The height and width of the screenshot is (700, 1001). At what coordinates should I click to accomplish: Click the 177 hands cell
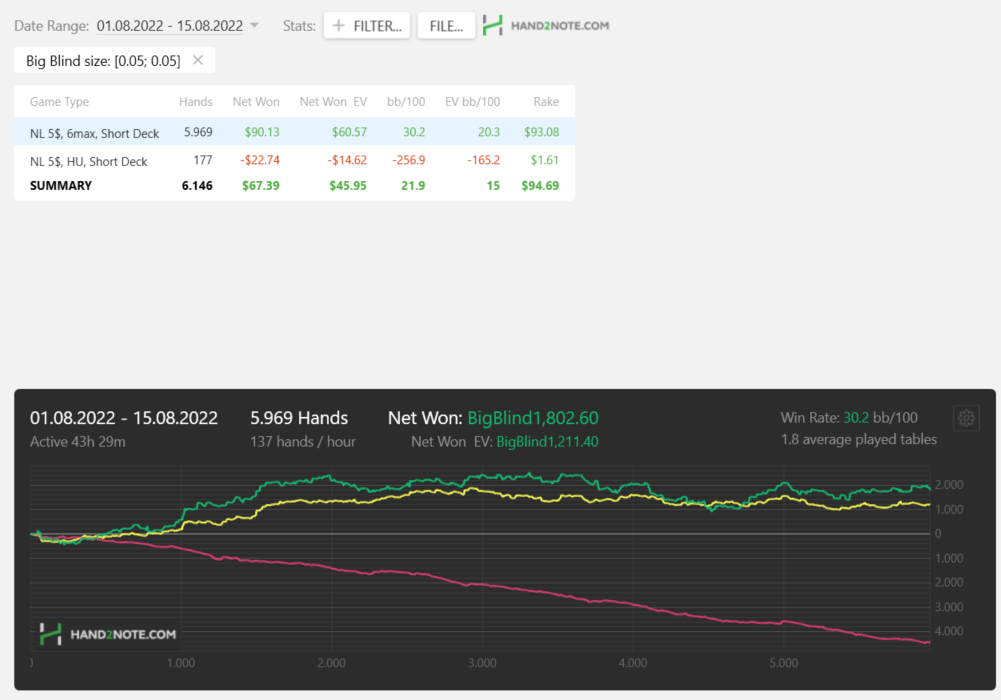(x=203, y=160)
